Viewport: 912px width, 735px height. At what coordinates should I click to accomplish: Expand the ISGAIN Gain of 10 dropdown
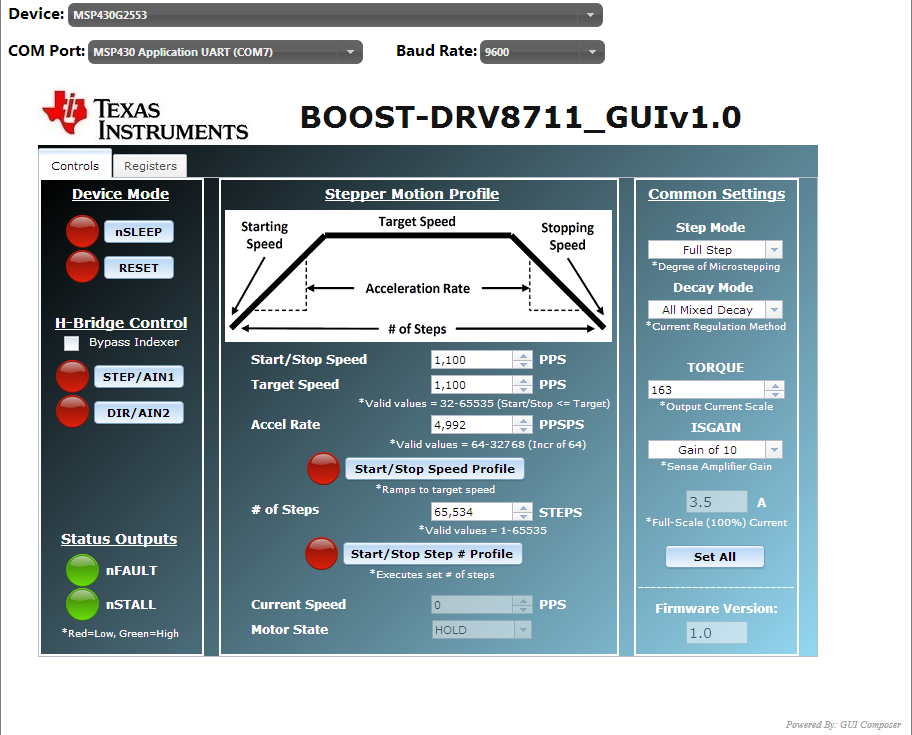pos(715,449)
